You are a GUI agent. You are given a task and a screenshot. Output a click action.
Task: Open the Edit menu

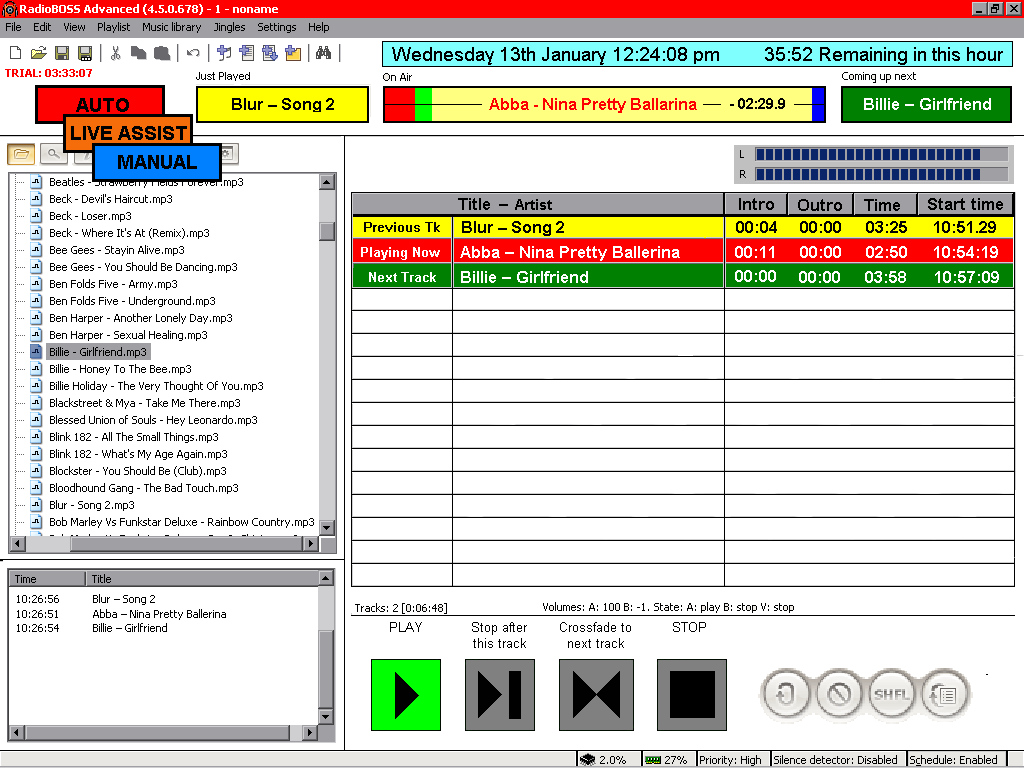42,27
